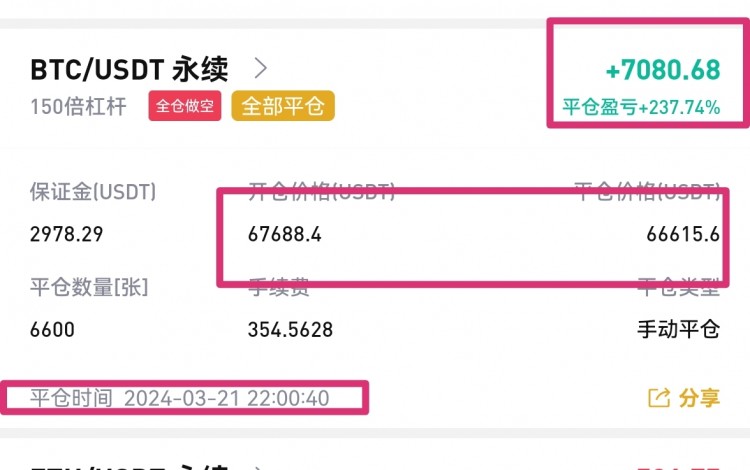Tap 平仓盈亏 +237.74% percentage text
The image size is (750, 470).
[x=641, y=107]
